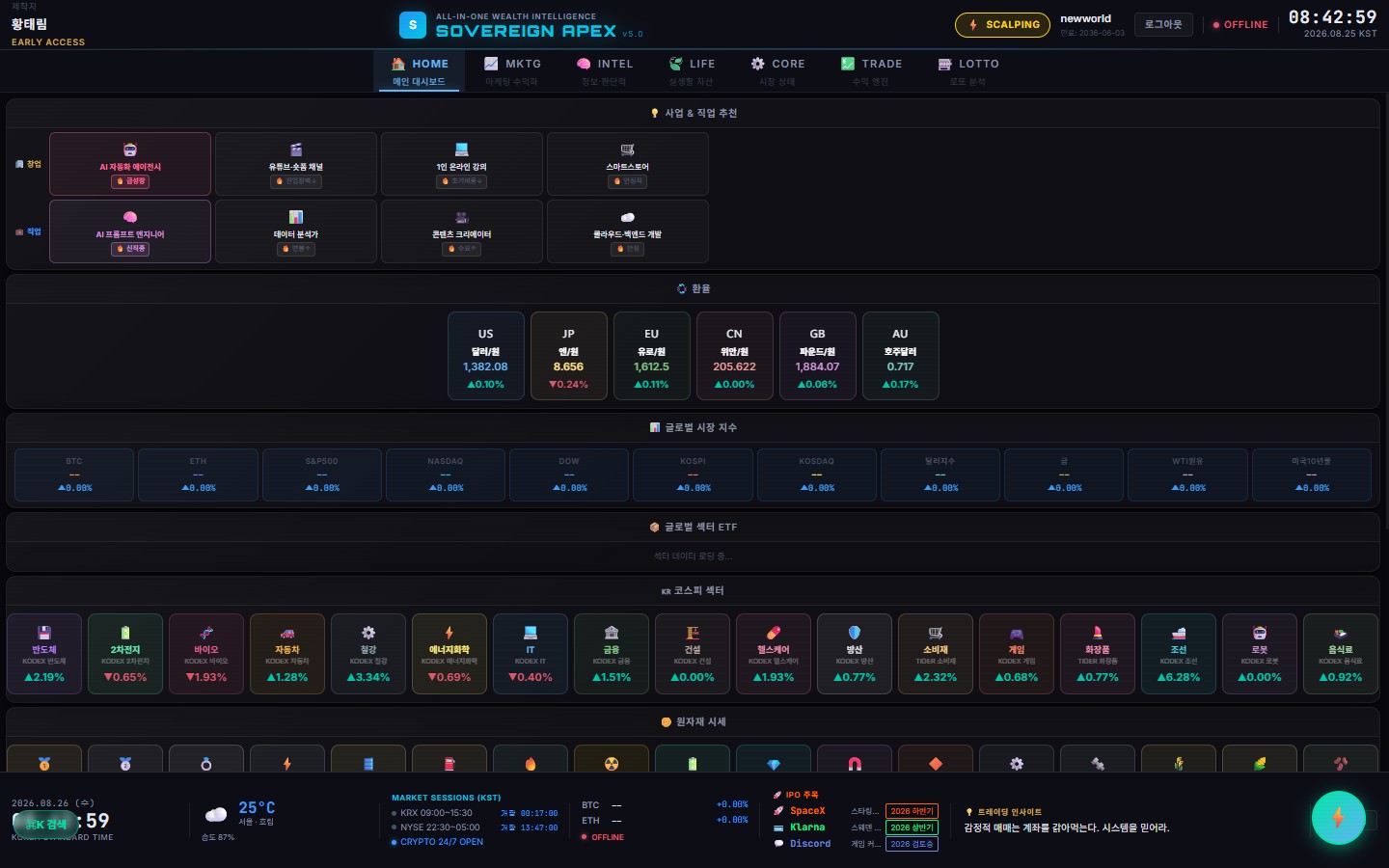The image size is (1389, 868).
Task: Toggle the SCALPING mode button
Action: point(1003,25)
